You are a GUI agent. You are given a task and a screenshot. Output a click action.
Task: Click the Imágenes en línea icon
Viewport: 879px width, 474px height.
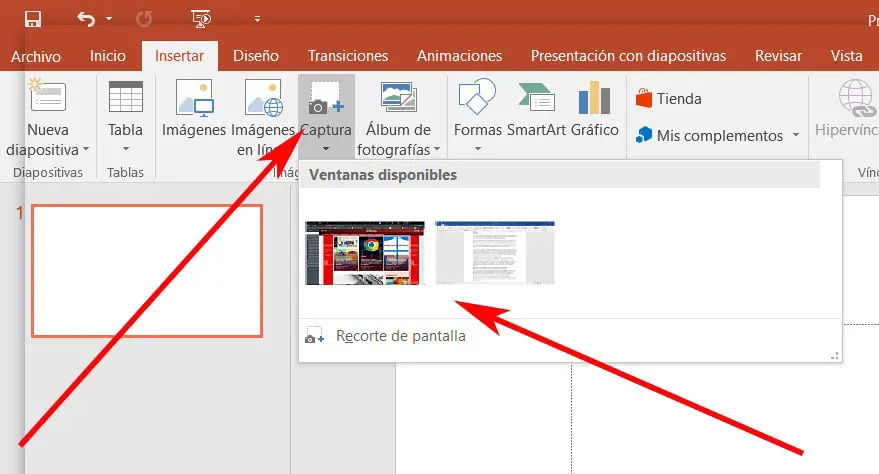click(263, 97)
